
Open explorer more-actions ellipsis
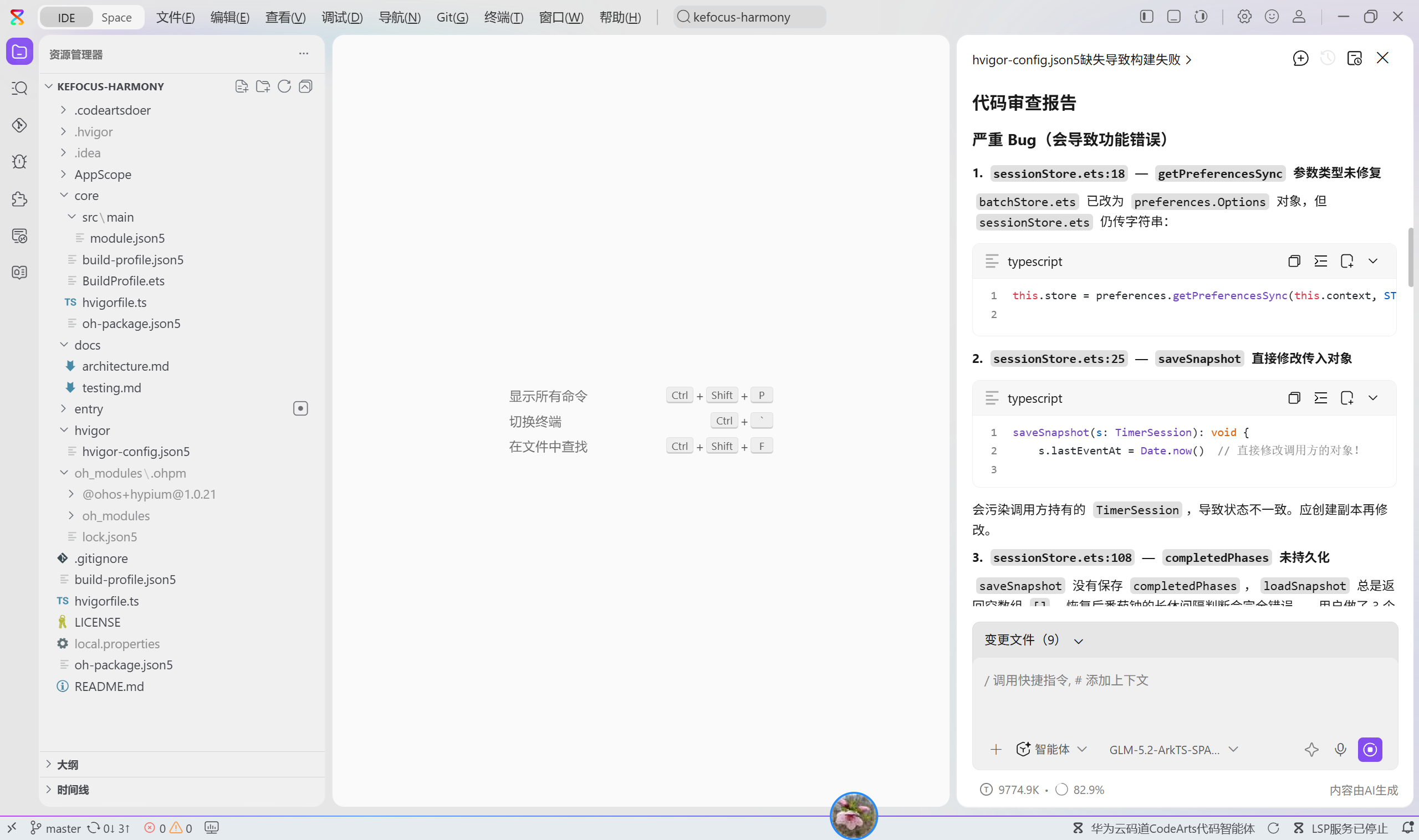304,54
